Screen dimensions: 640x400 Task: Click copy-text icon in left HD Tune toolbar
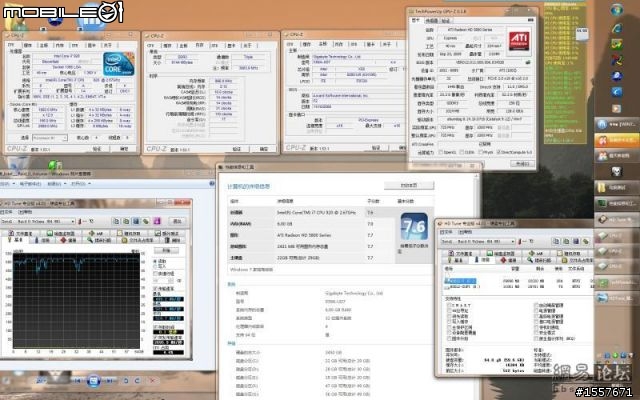(116, 221)
